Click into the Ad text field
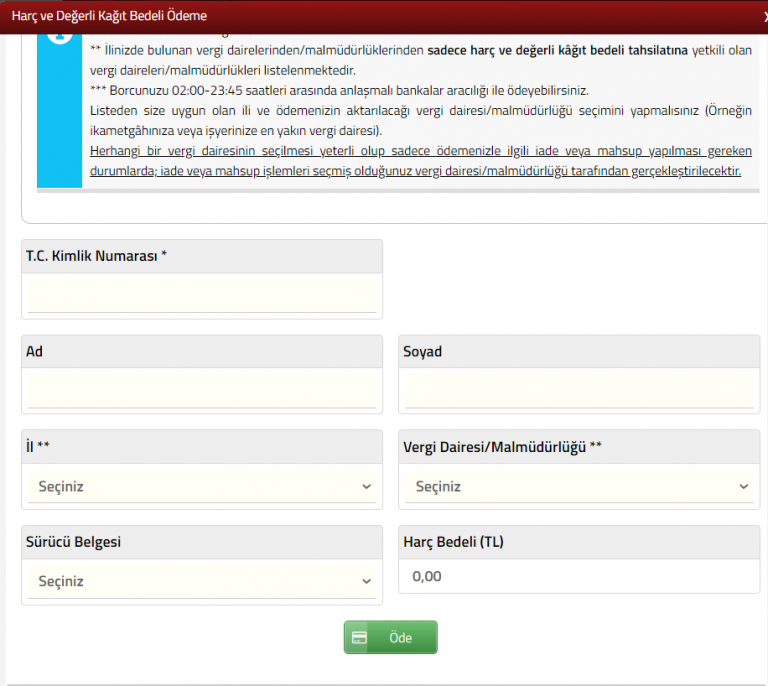768x686 pixels. point(202,389)
